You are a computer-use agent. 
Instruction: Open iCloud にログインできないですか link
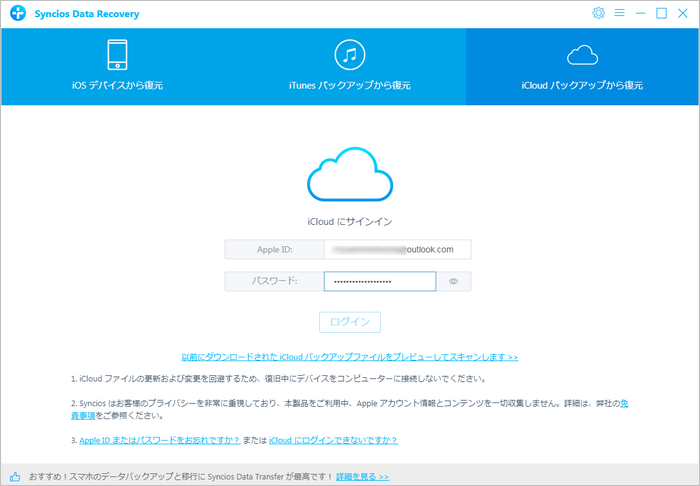[x=333, y=440]
